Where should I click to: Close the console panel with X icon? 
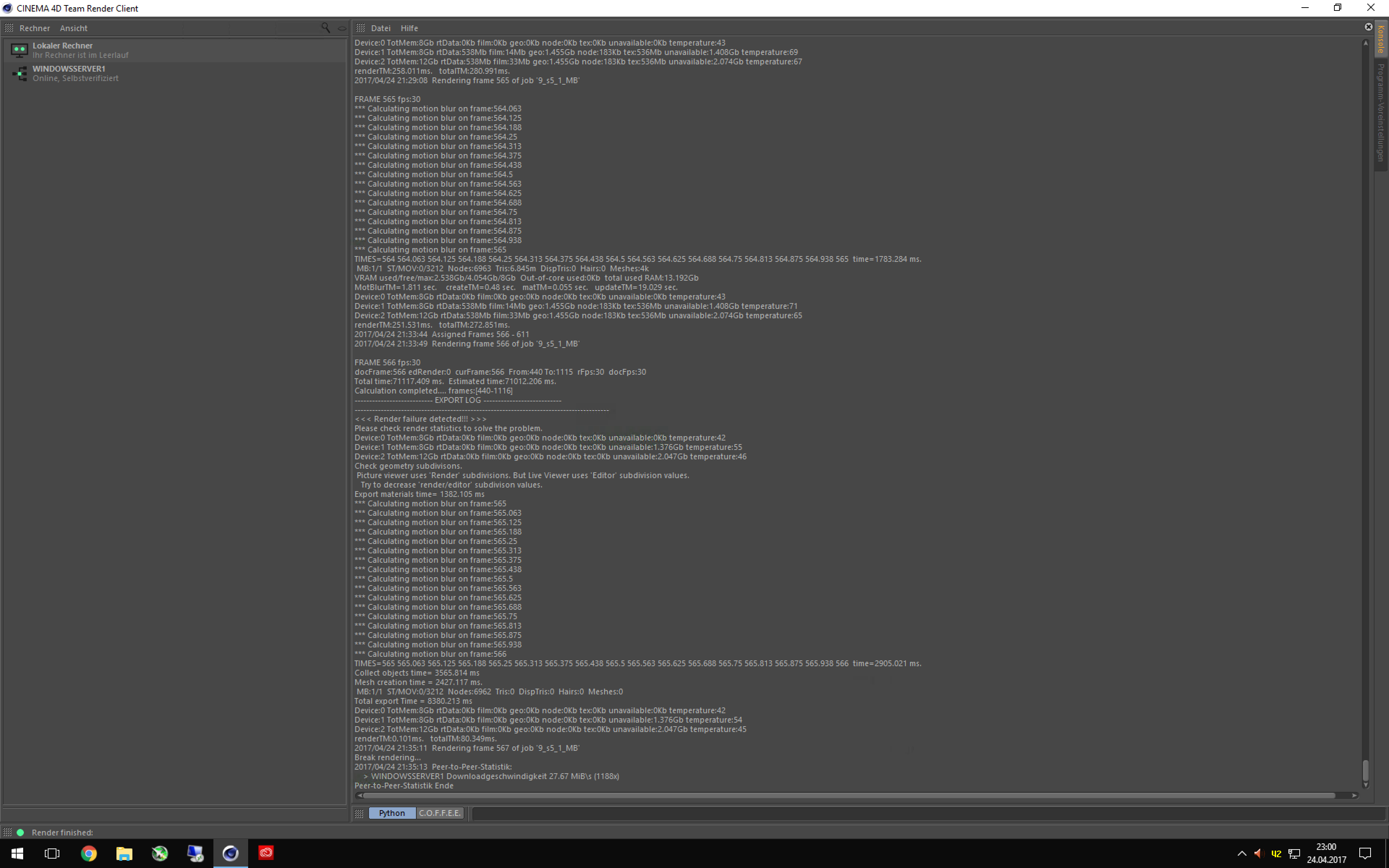(x=1368, y=27)
